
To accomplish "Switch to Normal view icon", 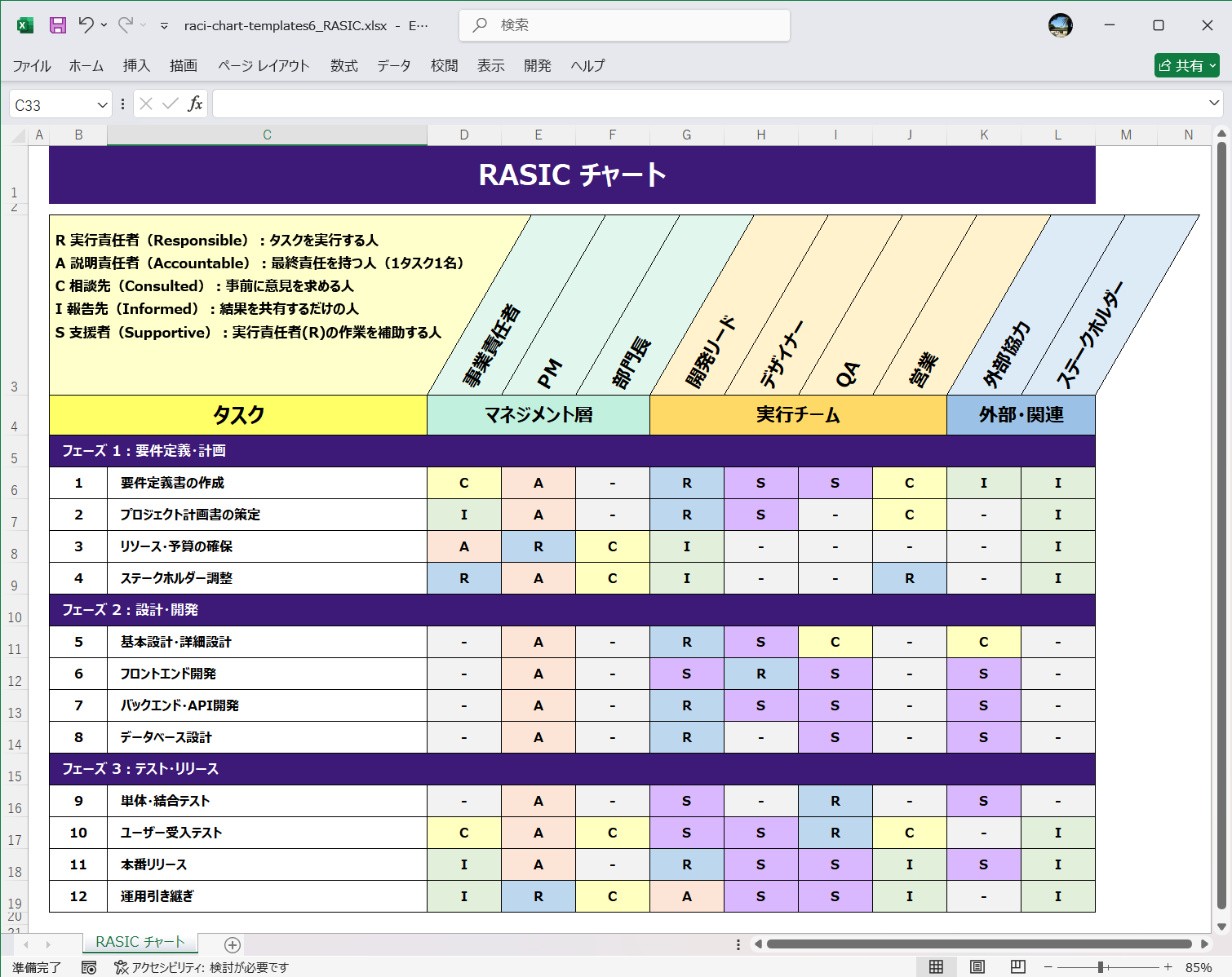I will tap(936, 966).
